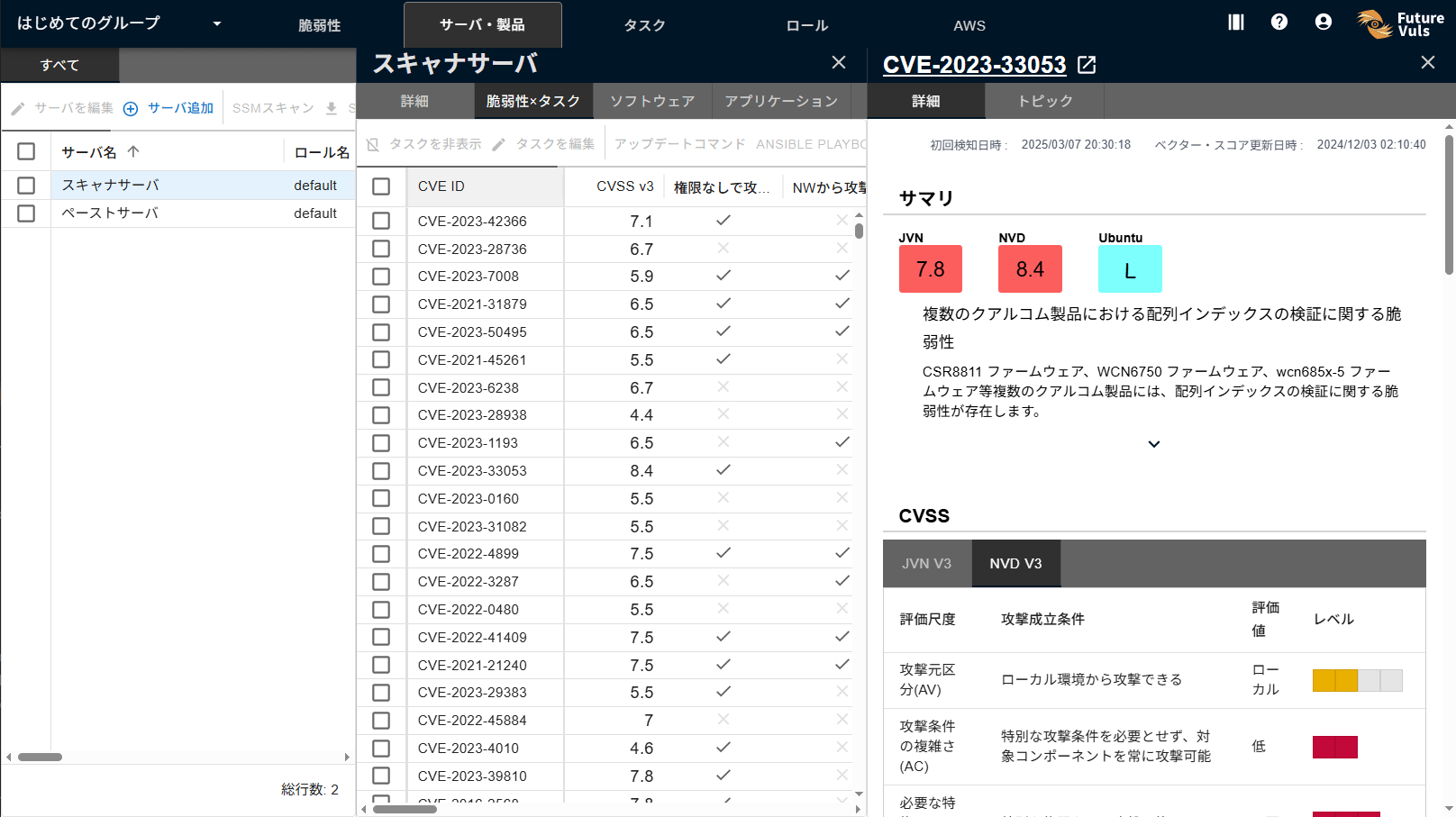Click NW attack check mark for CVE-2022-41409
The height and width of the screenshot is (817, 1456).
pyautogui.click(x=842, y=636)
